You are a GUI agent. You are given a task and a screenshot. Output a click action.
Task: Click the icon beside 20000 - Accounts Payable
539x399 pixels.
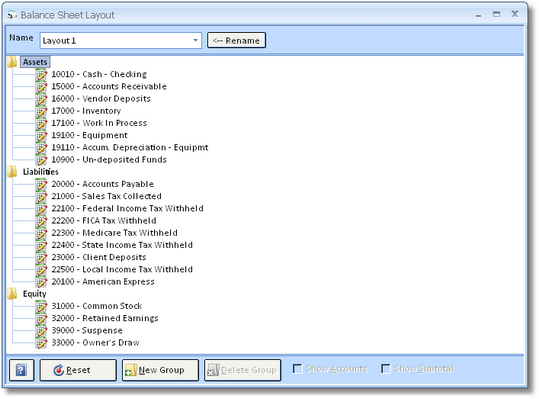pos(41,184)
